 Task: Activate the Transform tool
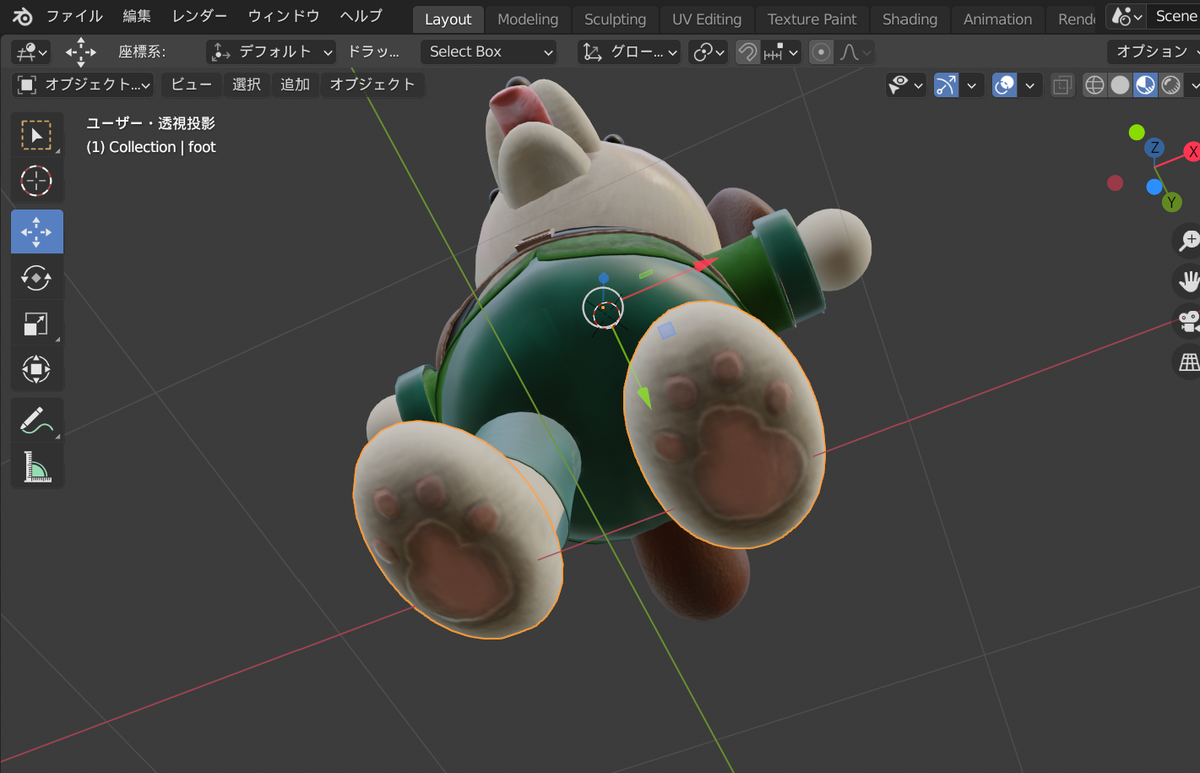coord(37,370)
